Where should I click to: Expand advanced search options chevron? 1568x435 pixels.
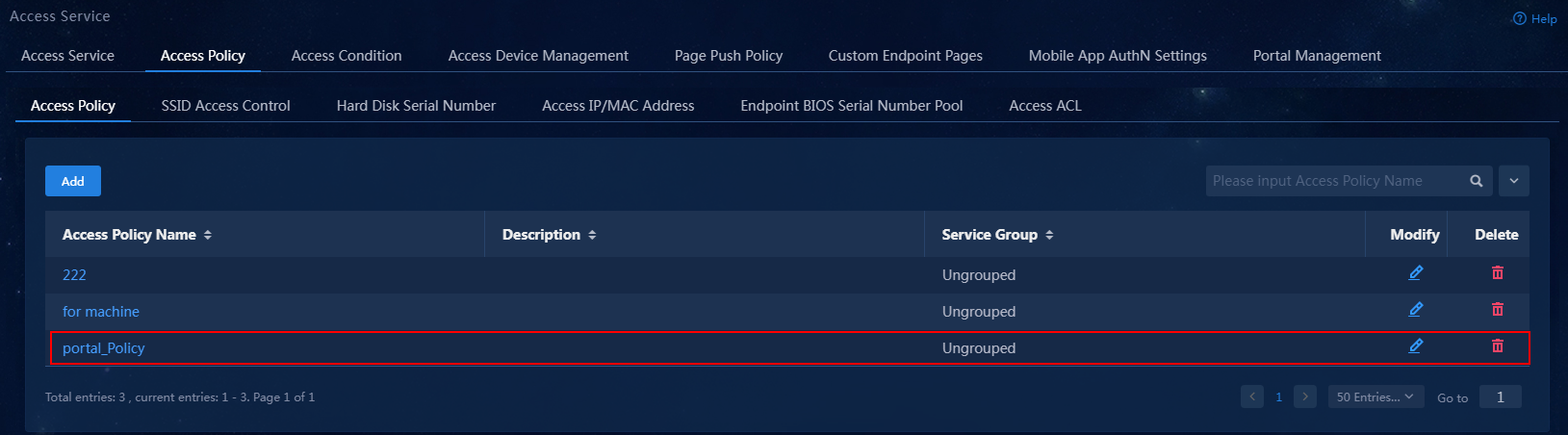point(1514,181)
